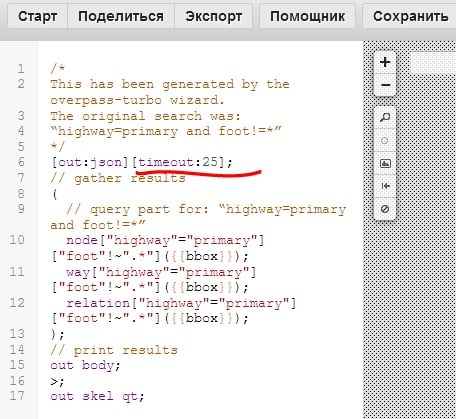The height and width of the screenshot is (419, 456).
Task: Open the Поделиться share dialog
Action: [121, 16]
